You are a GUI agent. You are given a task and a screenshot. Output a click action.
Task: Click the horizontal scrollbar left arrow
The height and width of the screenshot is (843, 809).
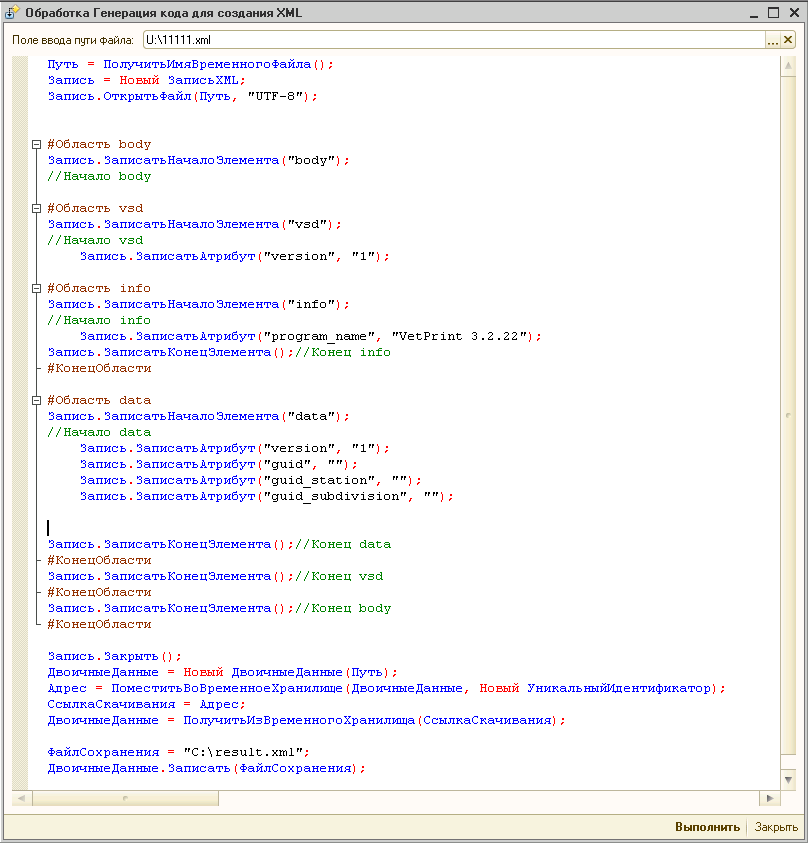(x=22, y=798)
